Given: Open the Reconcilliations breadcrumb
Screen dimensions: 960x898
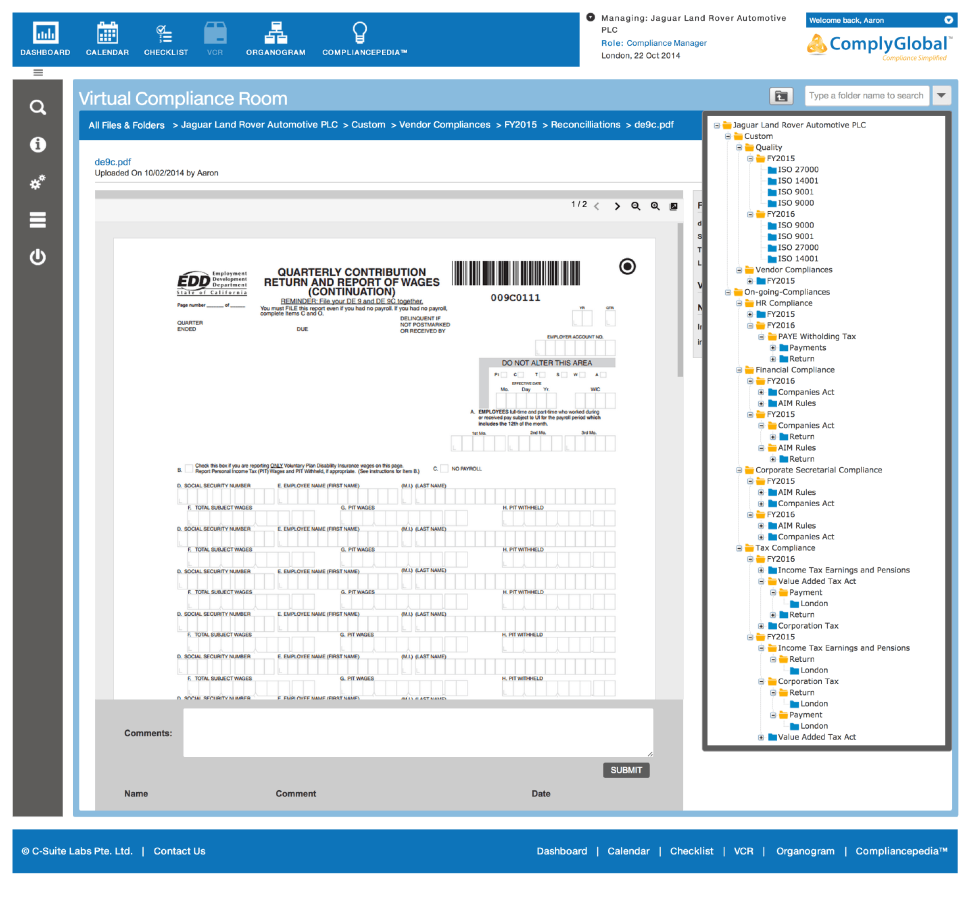Looking at the screenshot, I should point(585,124).
